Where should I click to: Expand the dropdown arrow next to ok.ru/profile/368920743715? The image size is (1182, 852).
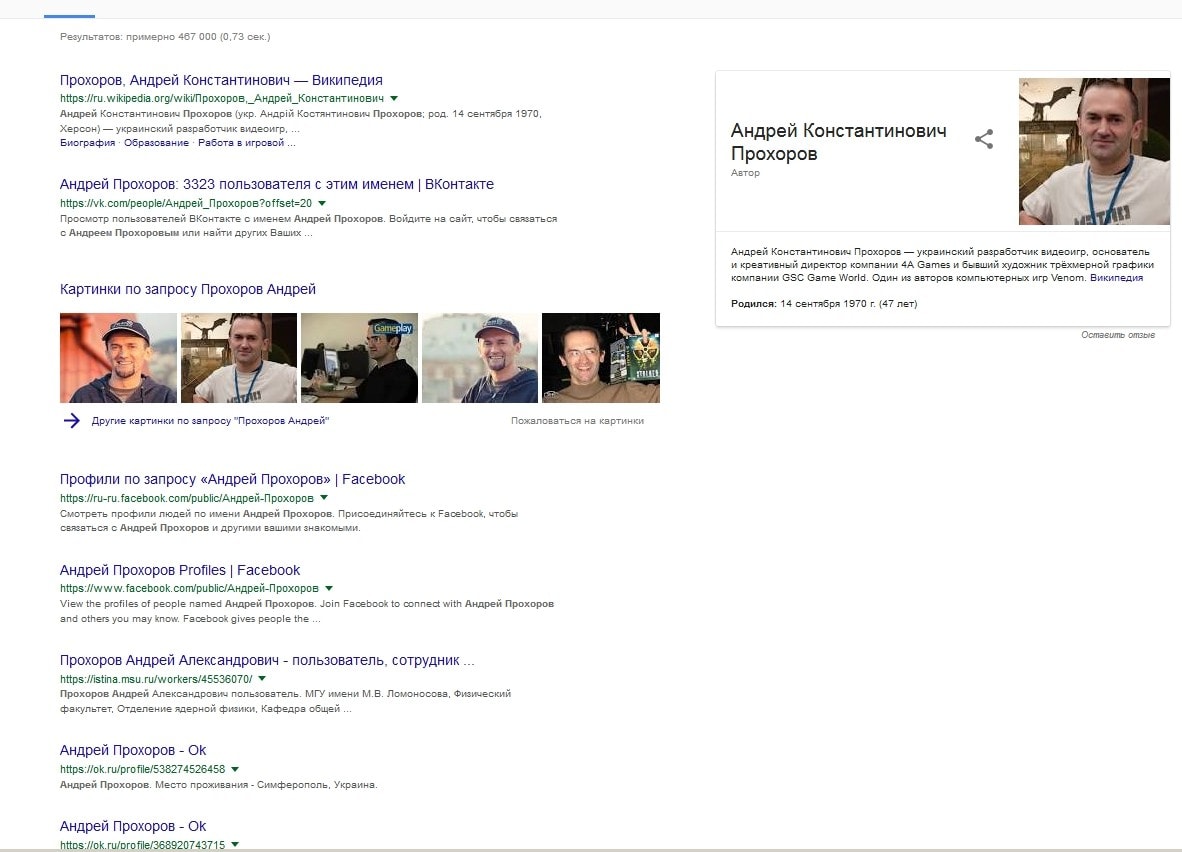[235, 844]
